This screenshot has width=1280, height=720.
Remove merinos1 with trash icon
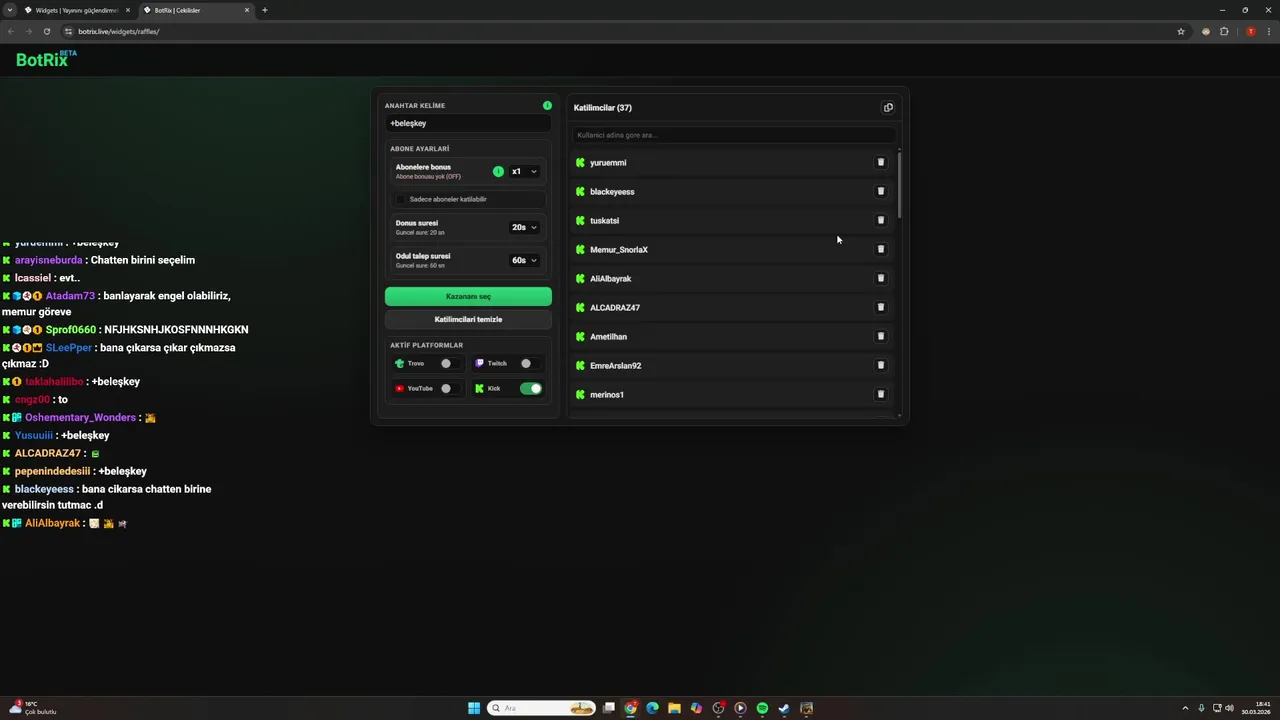[881, 394]
